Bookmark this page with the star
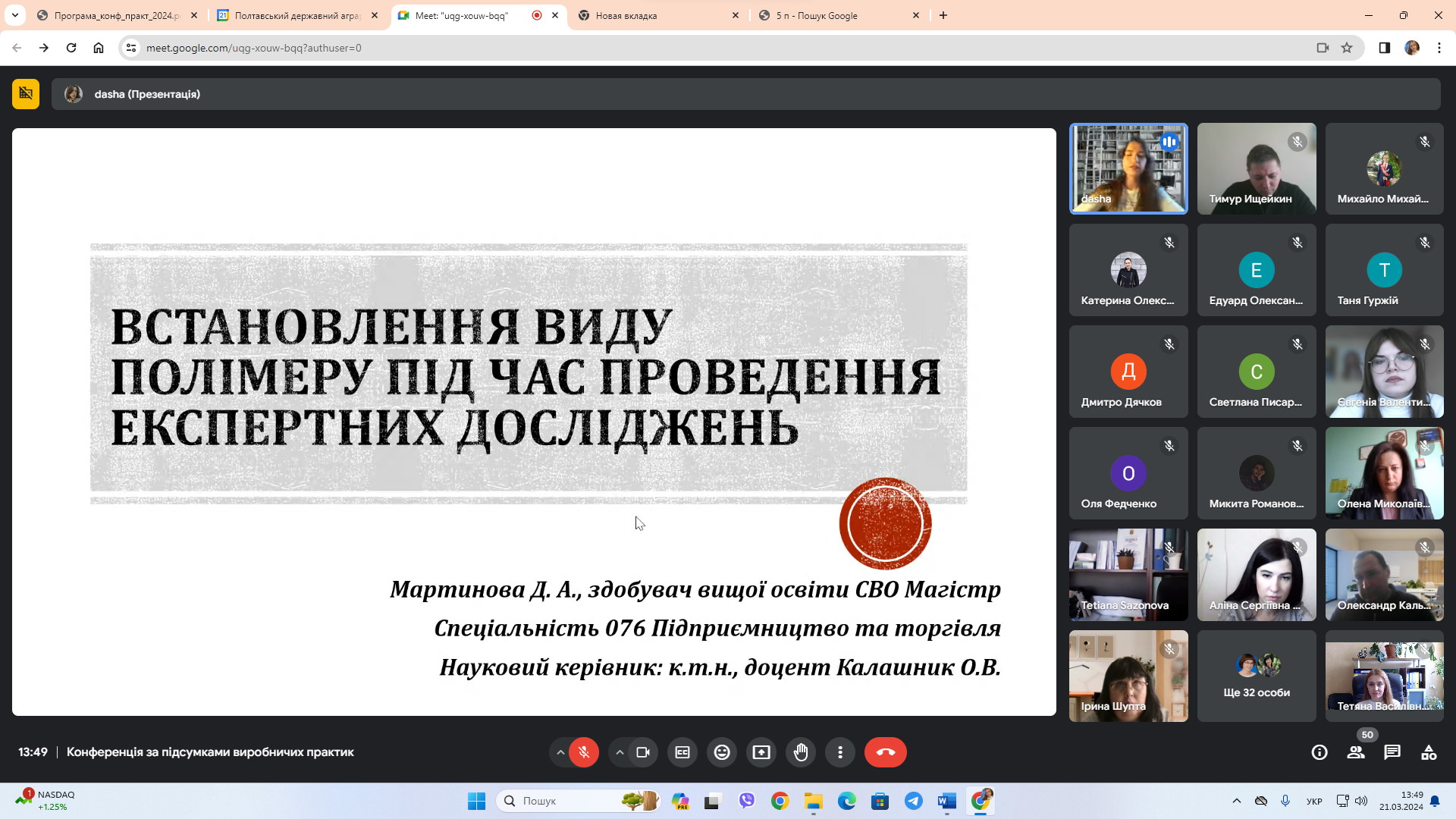This screenshot has height=819, width=1456. (1347, 48)
